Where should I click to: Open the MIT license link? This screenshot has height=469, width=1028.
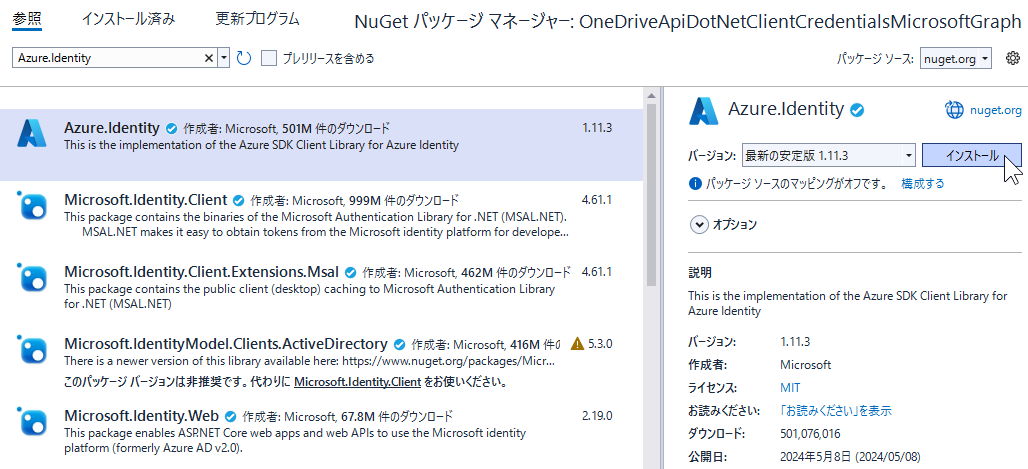(790, 388)
